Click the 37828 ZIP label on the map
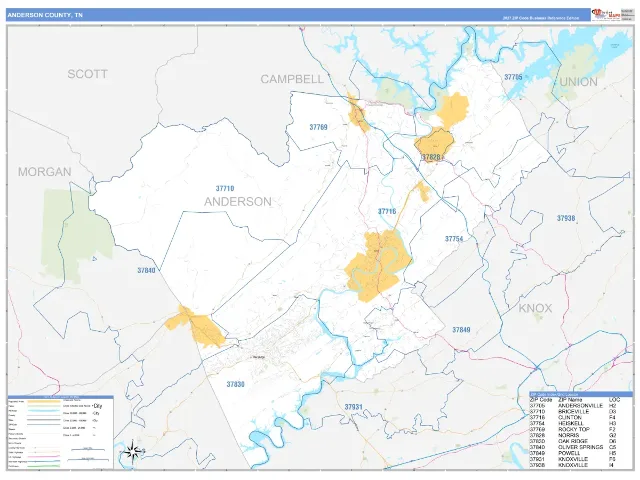The height and width of the screenshot is (480, 640). click(x=431, y=157)
